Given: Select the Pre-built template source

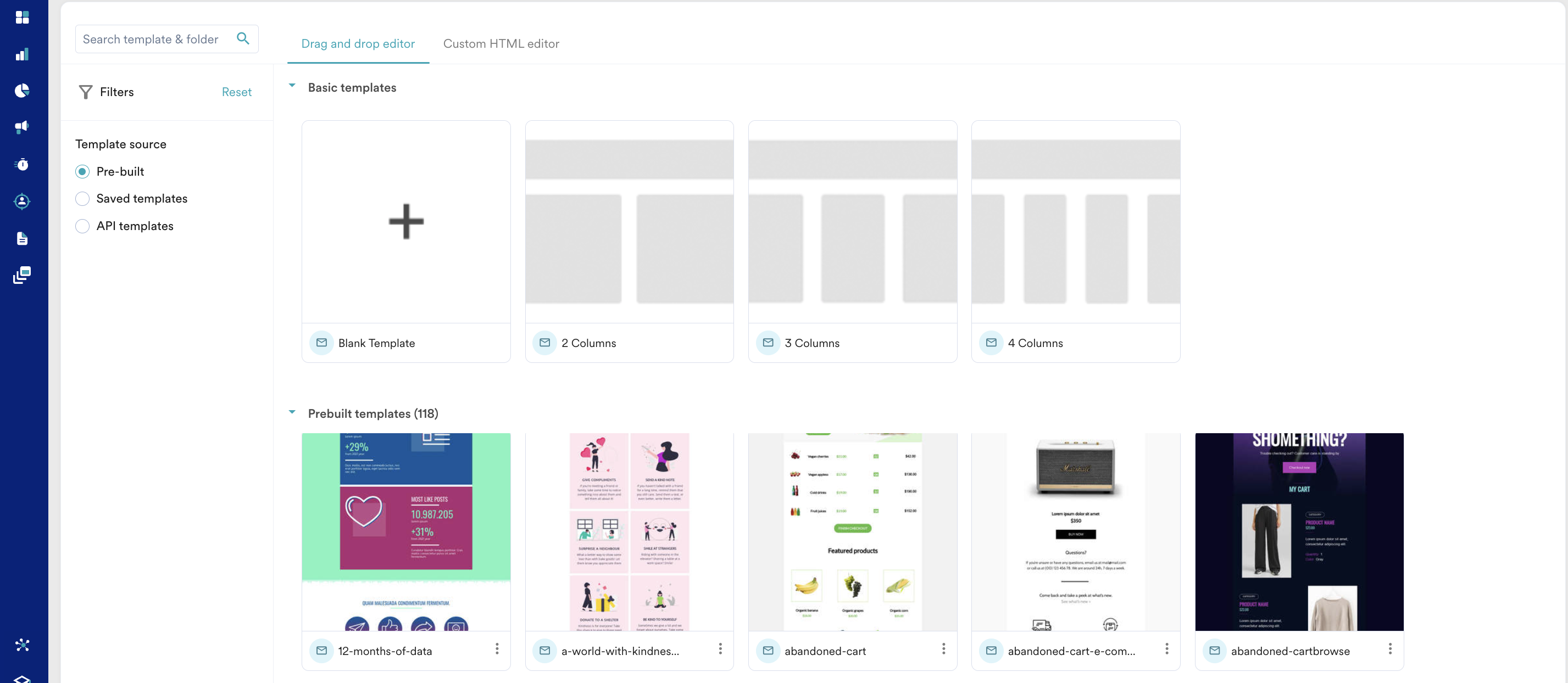Looking at the screenshot, I should [82, 171].
